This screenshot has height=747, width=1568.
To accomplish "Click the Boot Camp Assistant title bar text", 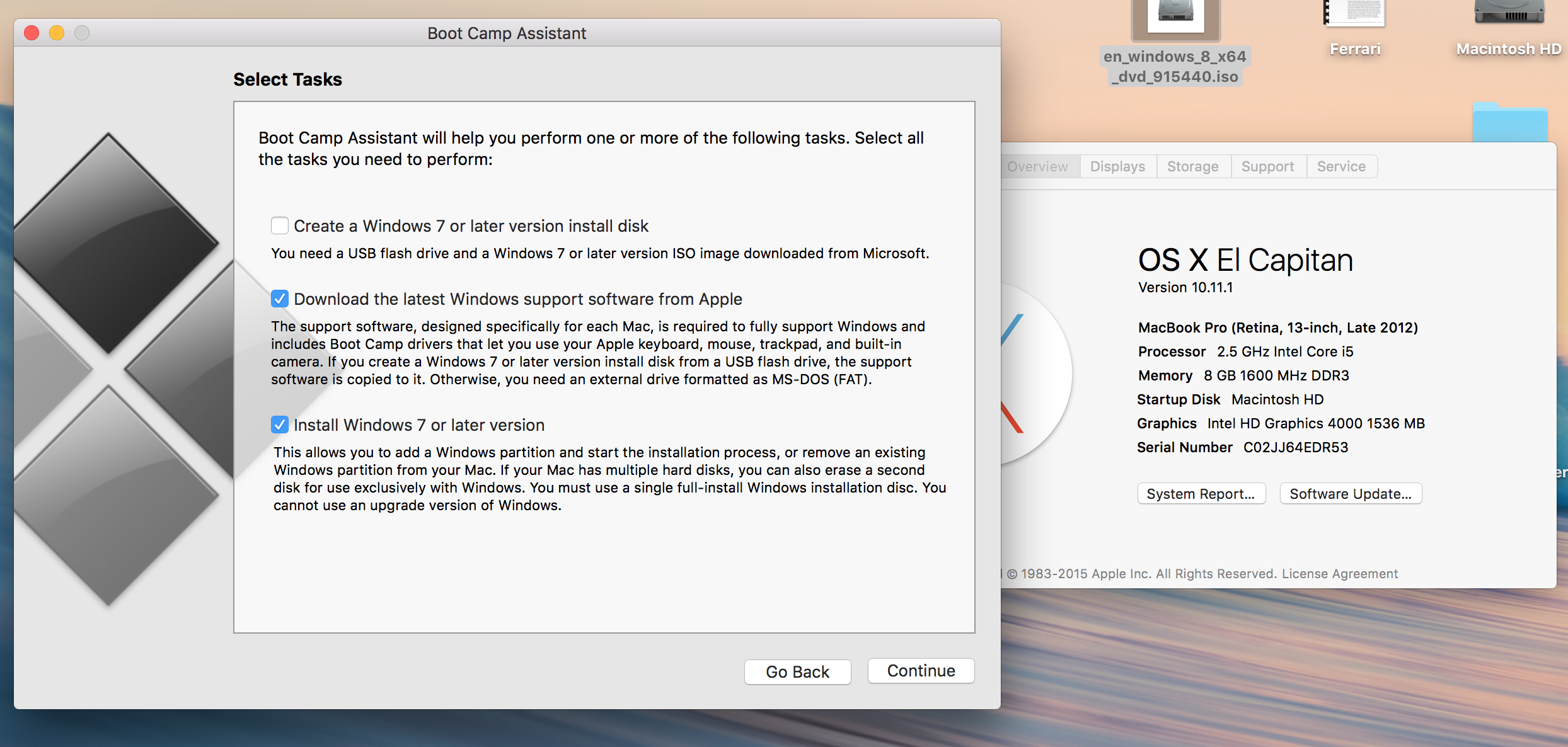I will coord(507,33).
